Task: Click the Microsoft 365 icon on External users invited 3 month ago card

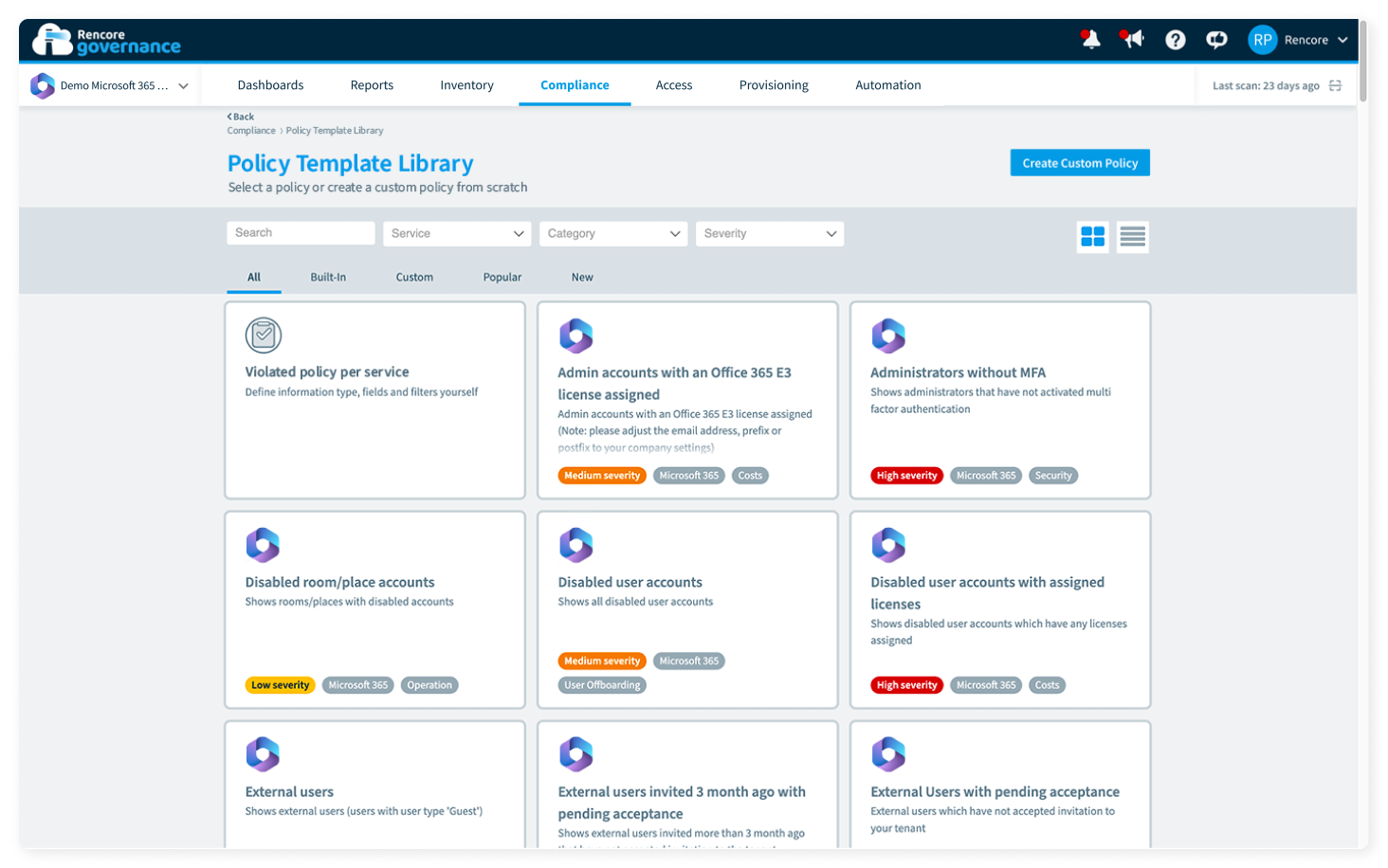Action: pos(575,754)
